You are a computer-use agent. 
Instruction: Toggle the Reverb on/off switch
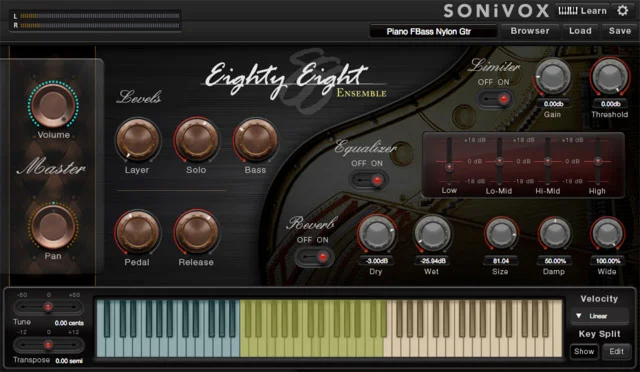tap(314, 257)
